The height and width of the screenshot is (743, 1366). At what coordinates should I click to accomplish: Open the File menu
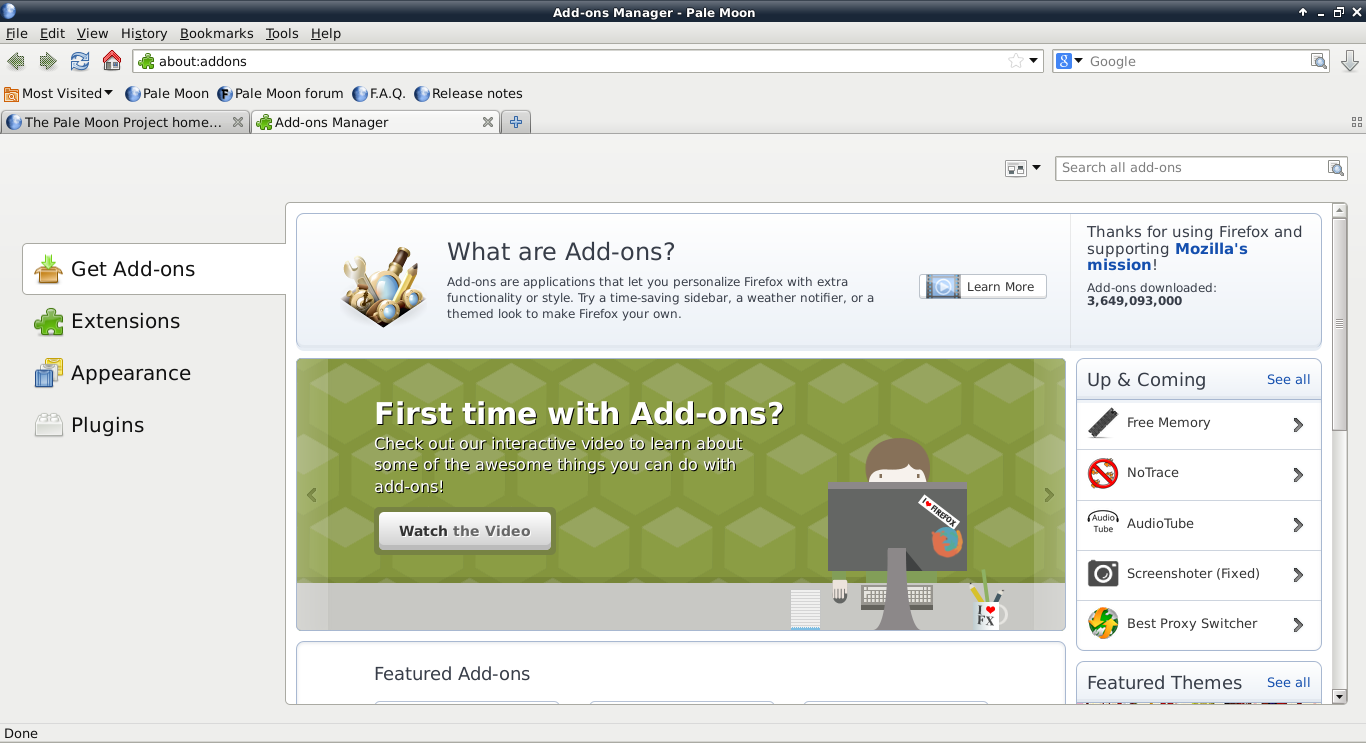pos(16,33)
